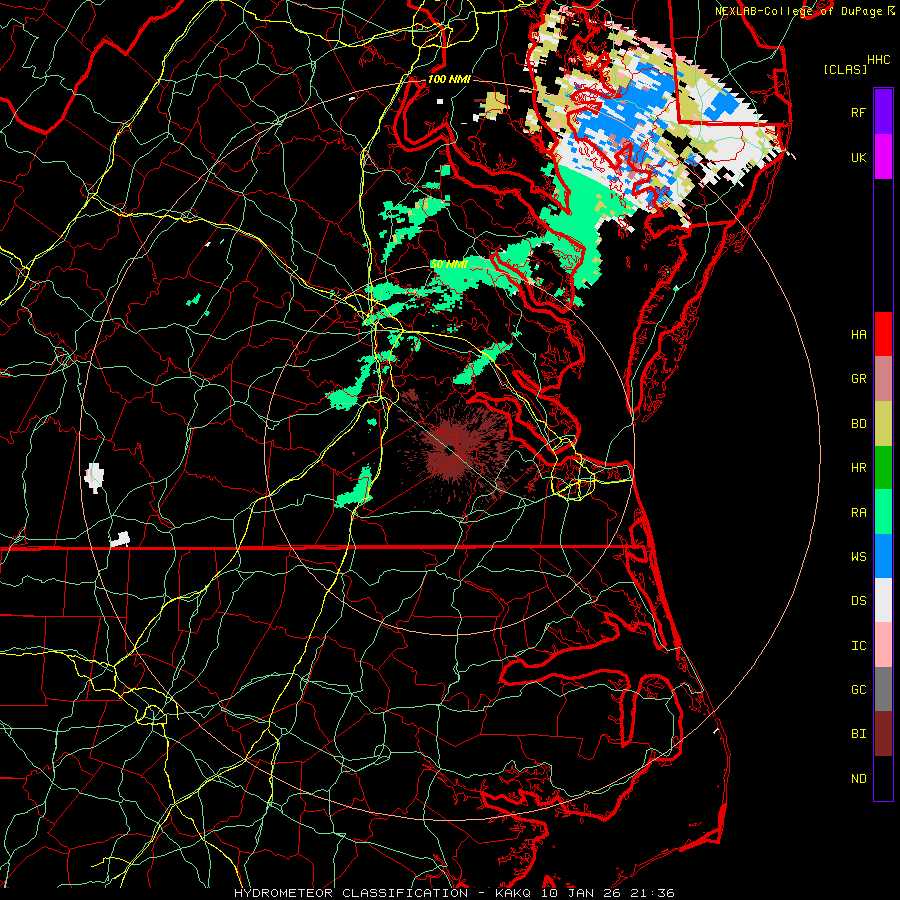The height and width of the screenshot is (900, 900).
Task: Click the RA legend label
Action: click(858, 513)
